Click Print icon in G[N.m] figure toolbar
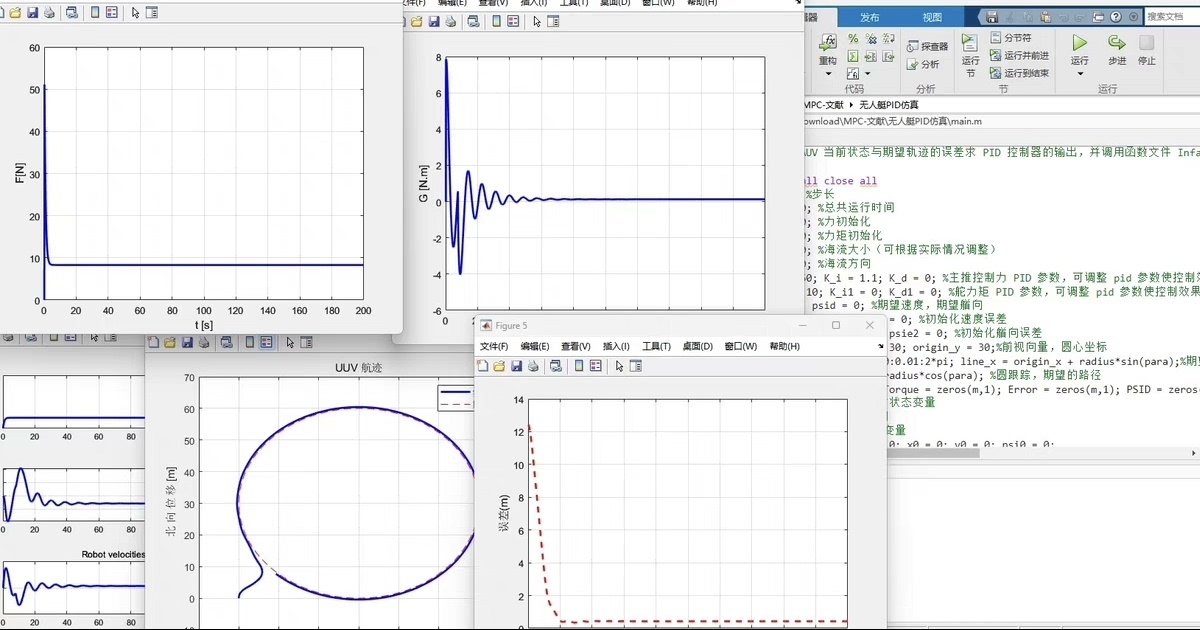The image size is (1200, 630). (450, 22)
